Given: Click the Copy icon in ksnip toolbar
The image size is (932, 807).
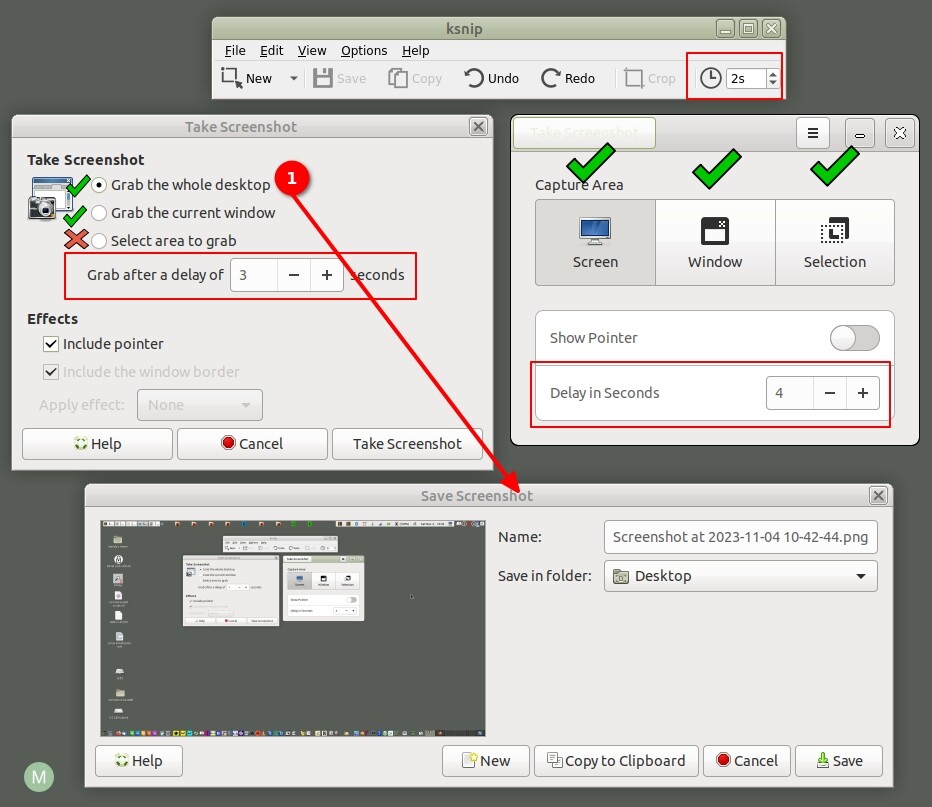Looking at the screenshot, I should pos(398,78).
